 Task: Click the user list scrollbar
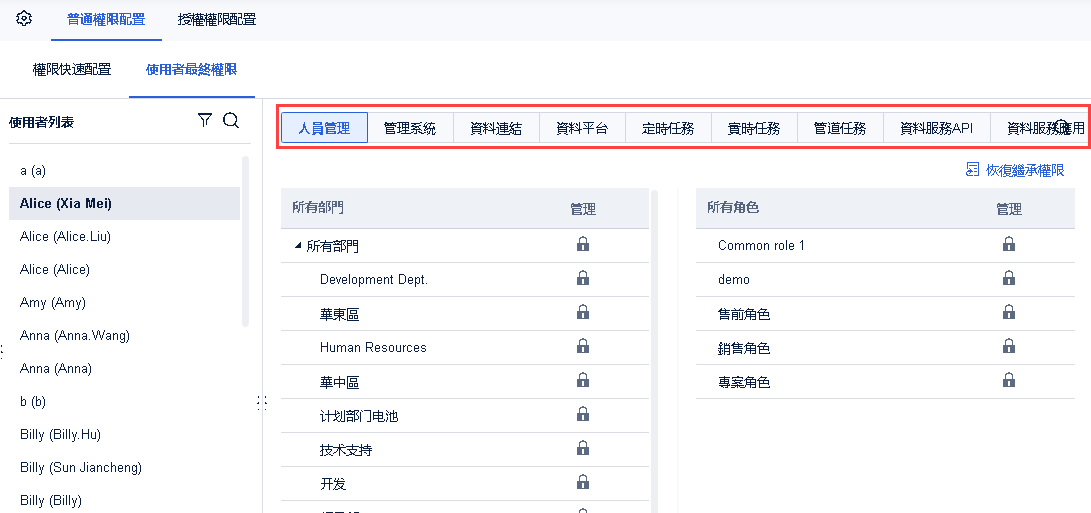click(246, 240)
